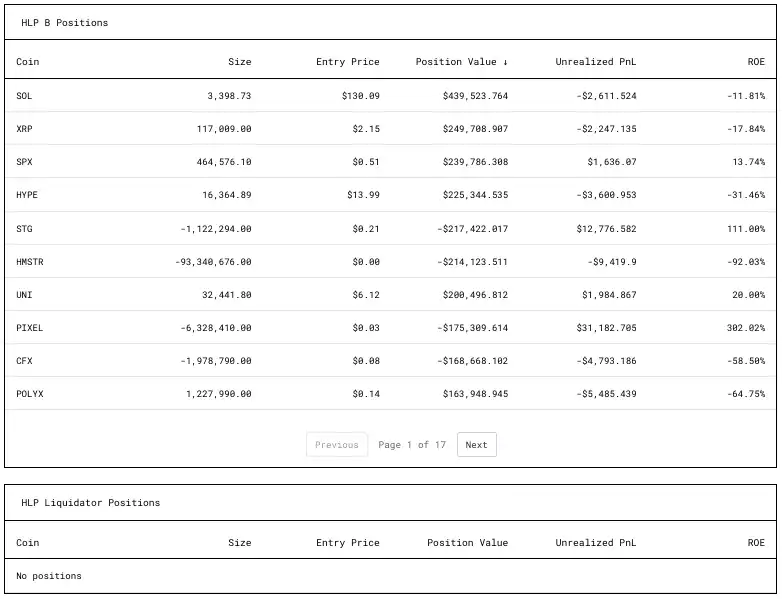Sort HLP B Positions by Coin column
This screenshot has width=782, height=599.
coord(28,62)
